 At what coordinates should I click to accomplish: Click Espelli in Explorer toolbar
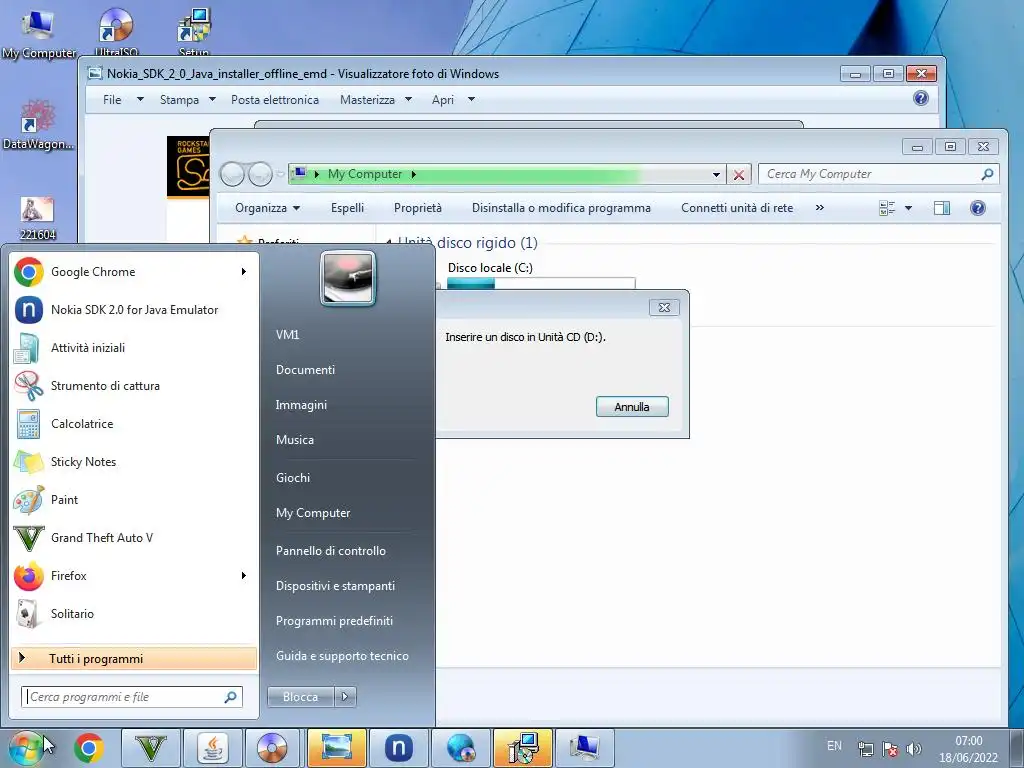347,208
